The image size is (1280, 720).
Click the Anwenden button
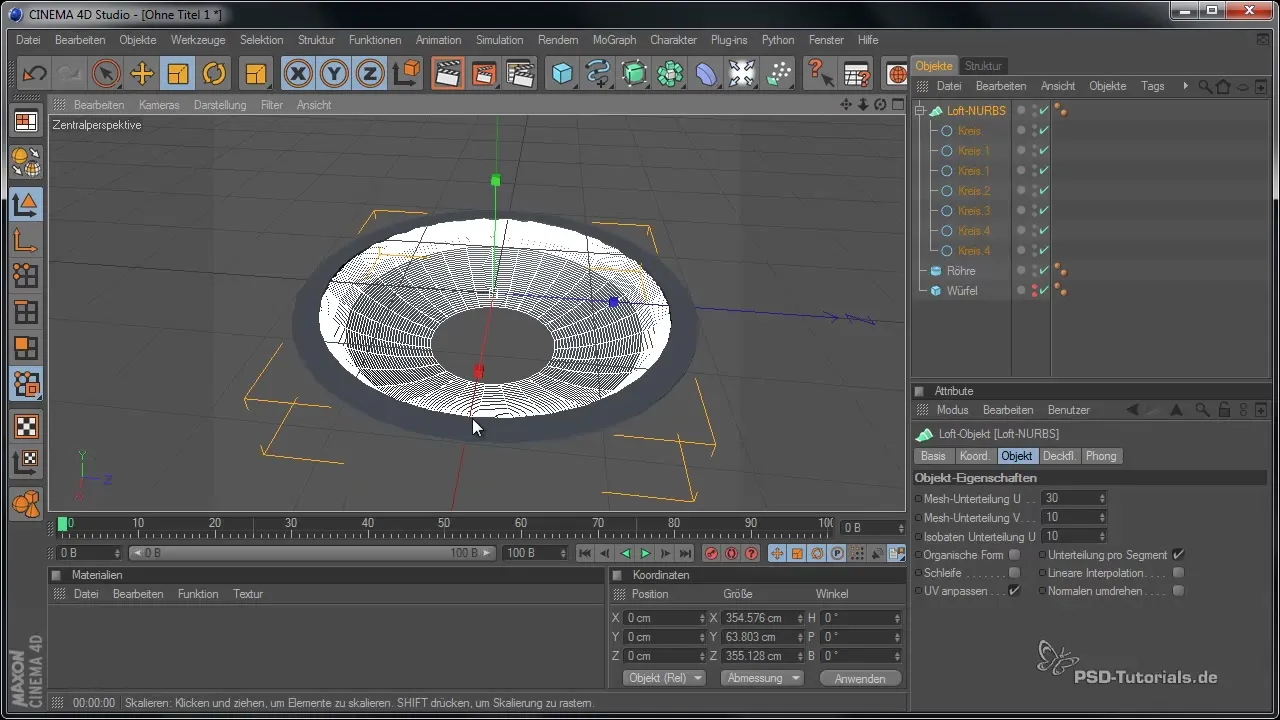pyautogui.click(x=859, y=678)
